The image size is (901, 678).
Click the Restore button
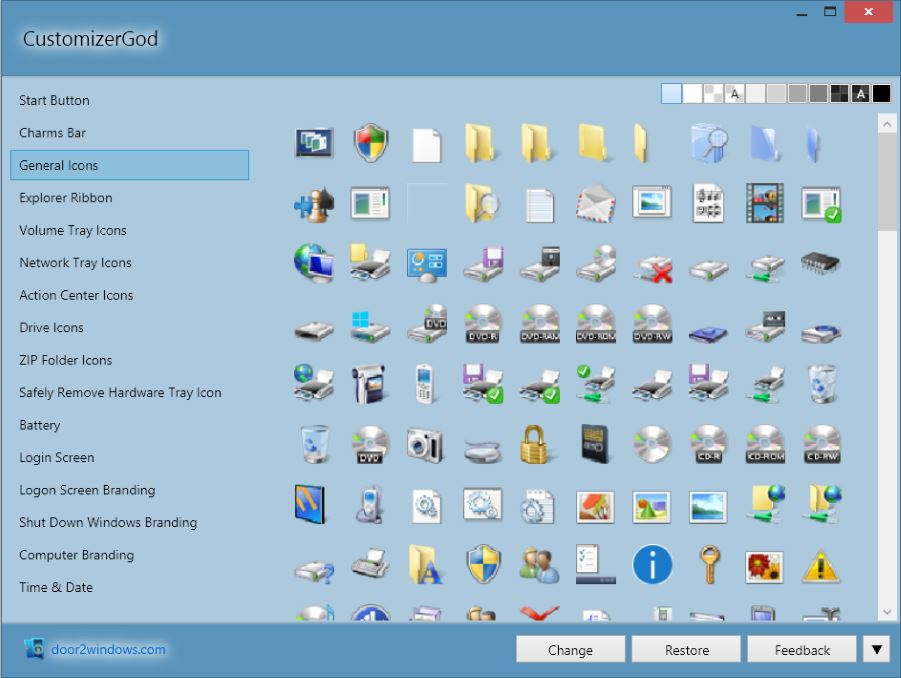point(686,649)
